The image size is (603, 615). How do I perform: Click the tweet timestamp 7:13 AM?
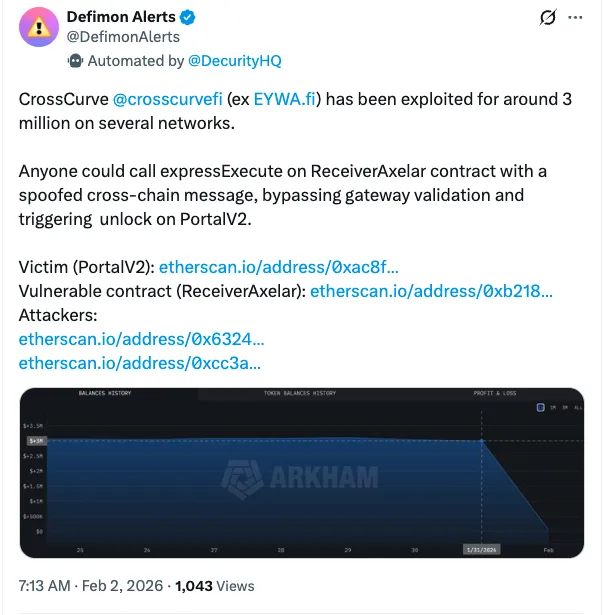coord(45,585)
